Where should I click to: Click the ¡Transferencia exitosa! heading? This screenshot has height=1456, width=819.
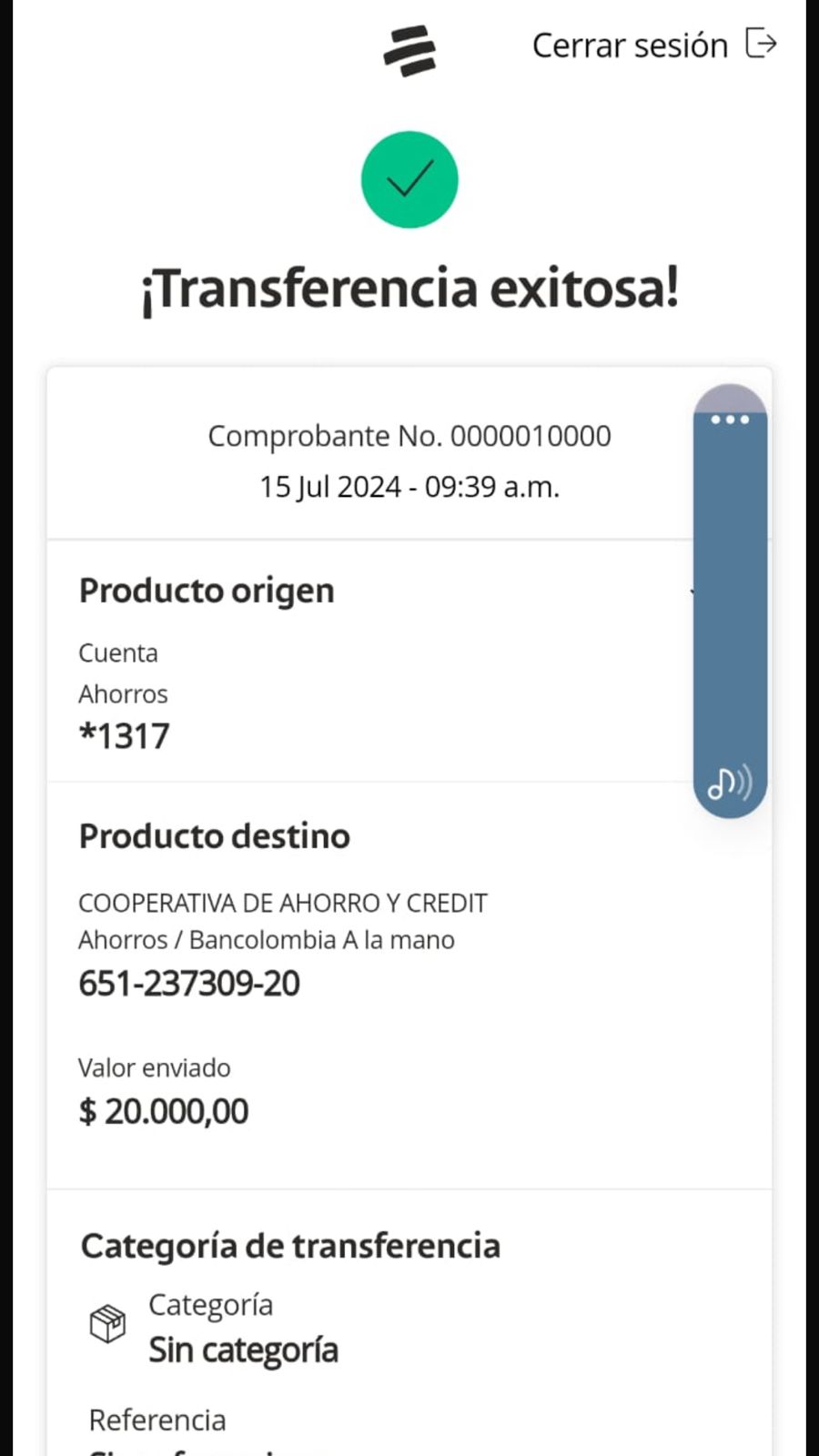point(409,289)
